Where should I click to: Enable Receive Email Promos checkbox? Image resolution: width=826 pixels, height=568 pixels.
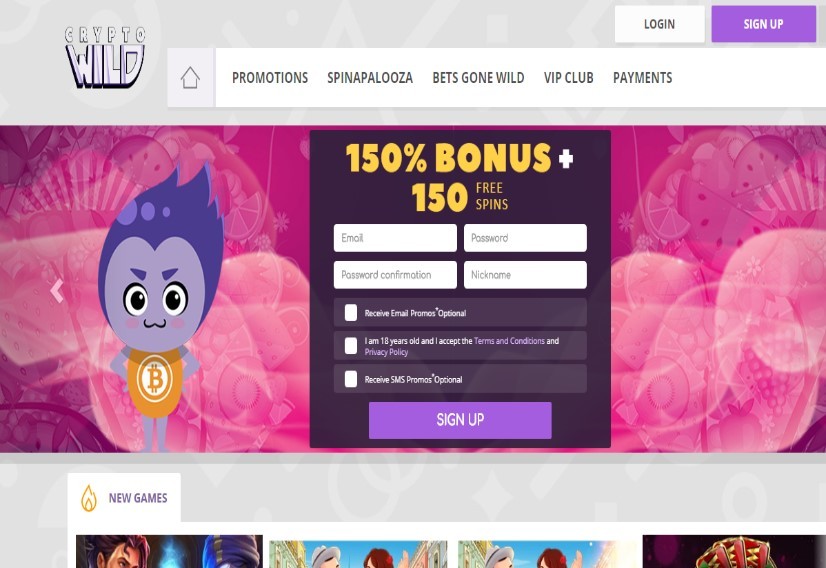point(351,312)
